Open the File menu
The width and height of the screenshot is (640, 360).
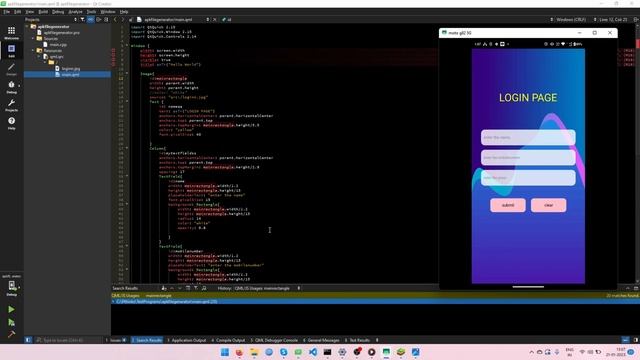pos(7,12)
